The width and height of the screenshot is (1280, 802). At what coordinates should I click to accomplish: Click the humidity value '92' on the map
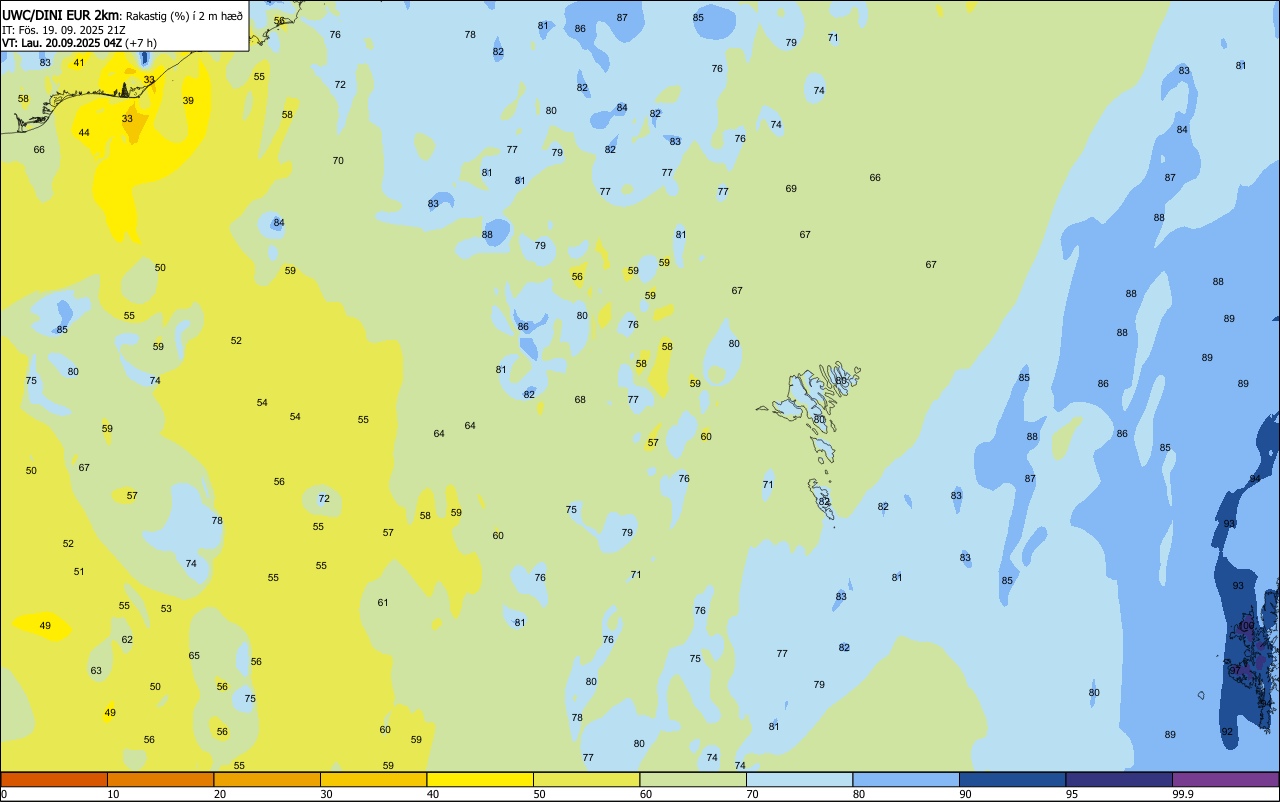[1227, 732]
